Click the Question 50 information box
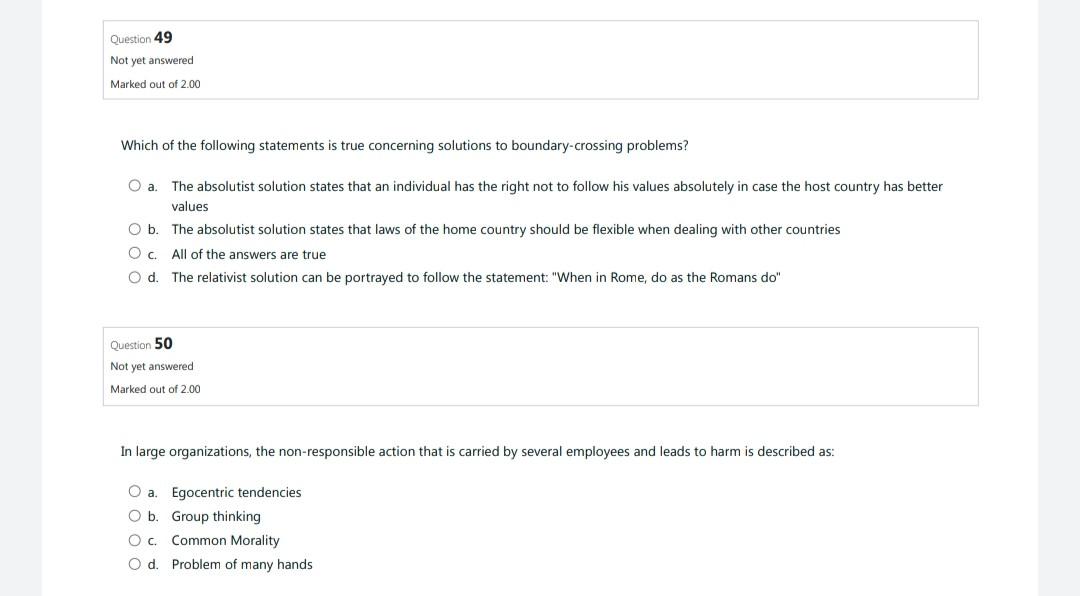 pyautogui.click(x=540, y=366)
